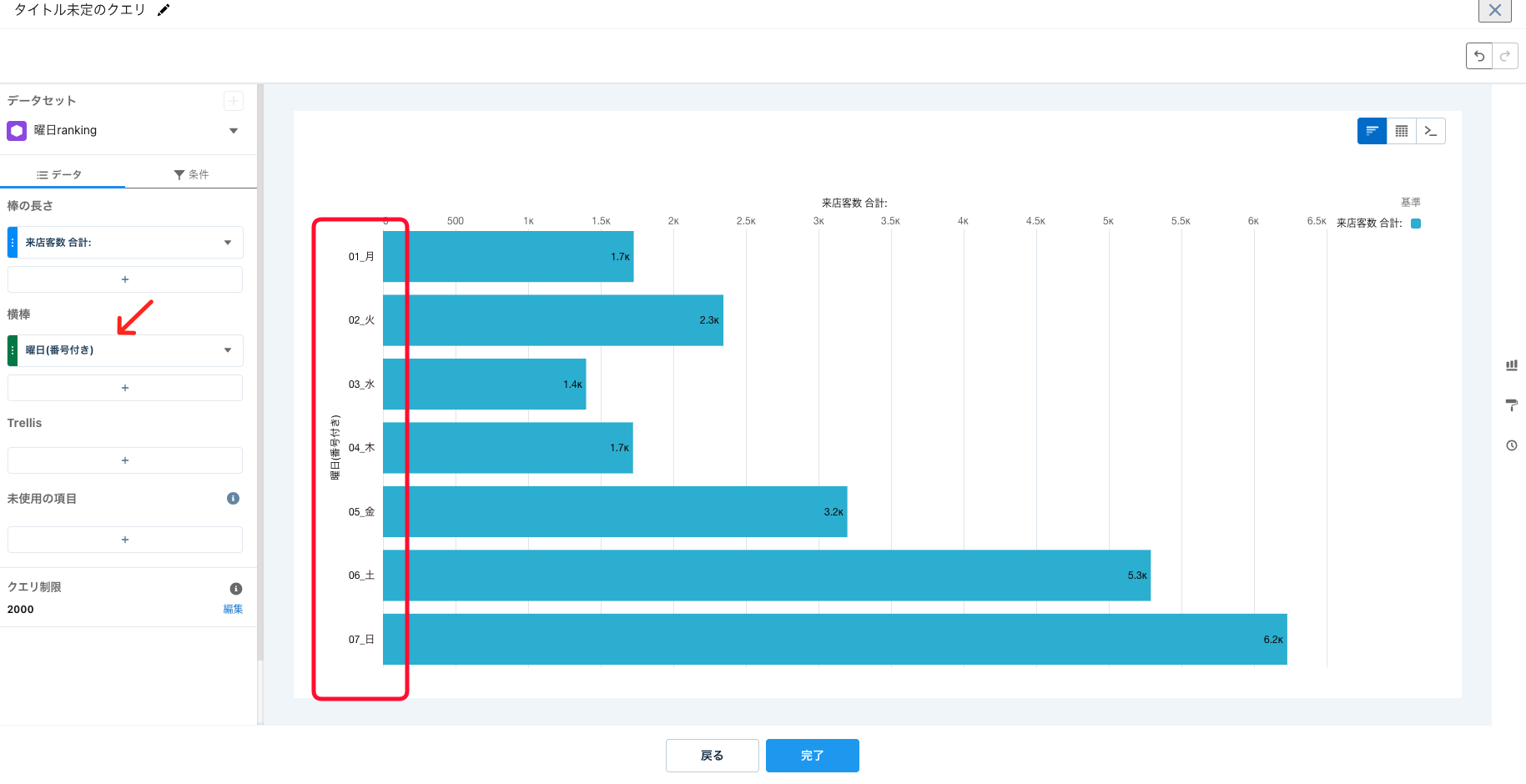Add another grouping under 横棒
The image size is (1526, 784).
(x=125, y=388)
